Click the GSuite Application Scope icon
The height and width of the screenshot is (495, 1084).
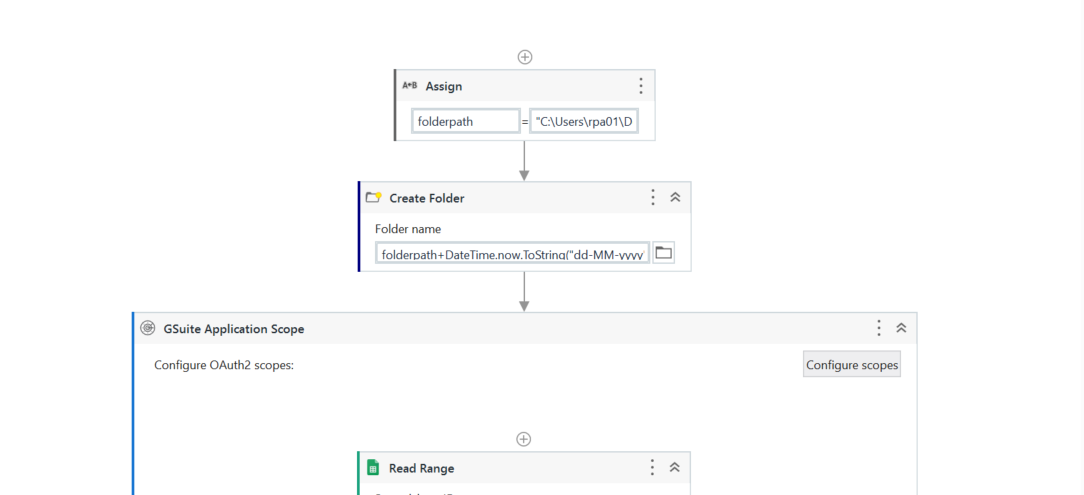(148, 328)
